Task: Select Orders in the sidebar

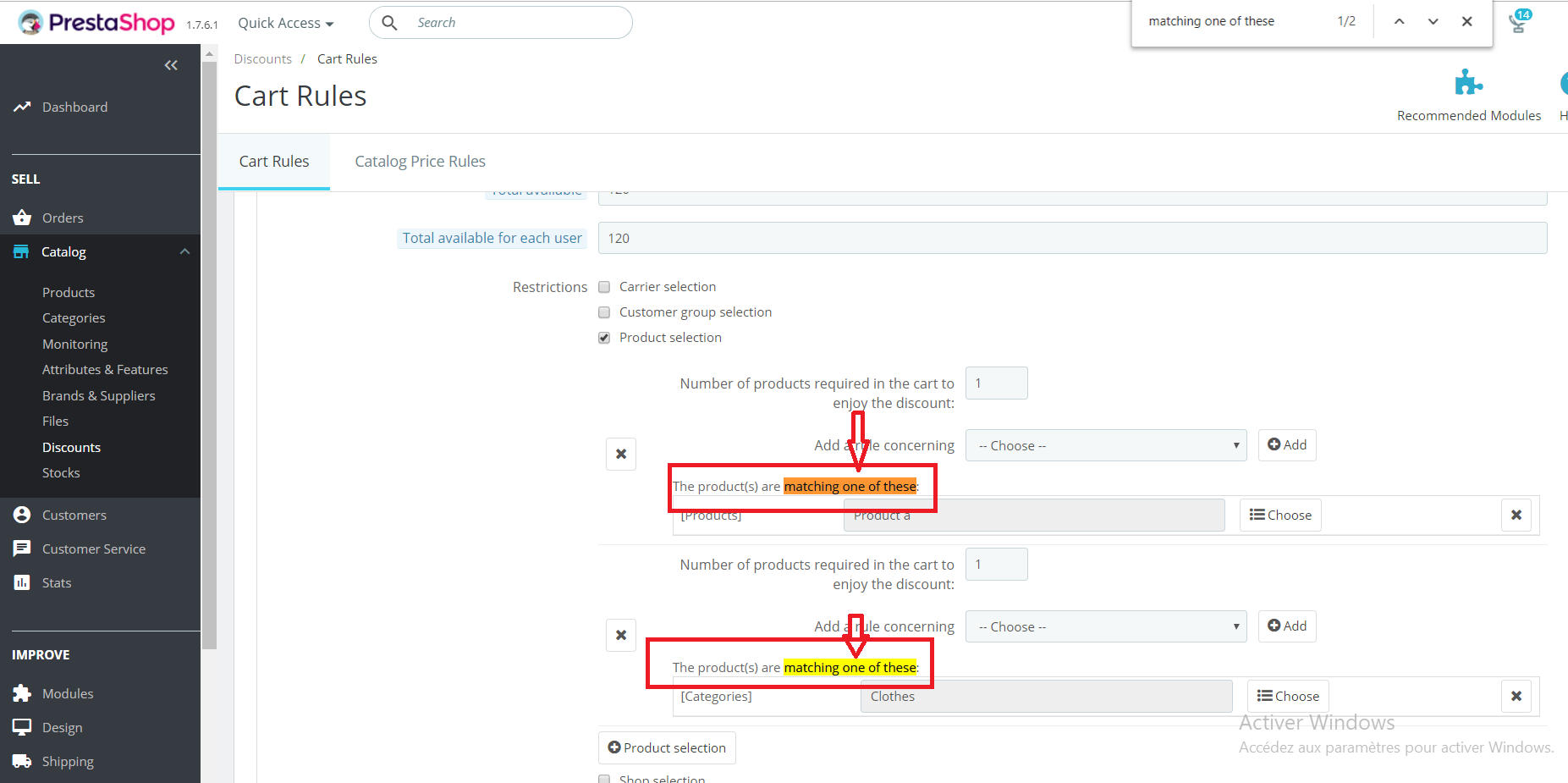Action: (x=63, y=218)
